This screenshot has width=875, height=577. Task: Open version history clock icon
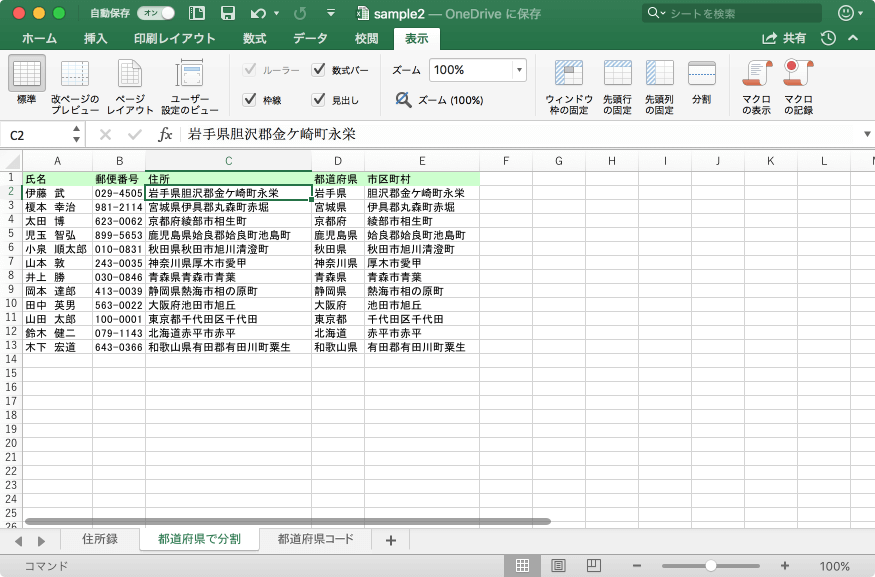[x=828, y=38]
